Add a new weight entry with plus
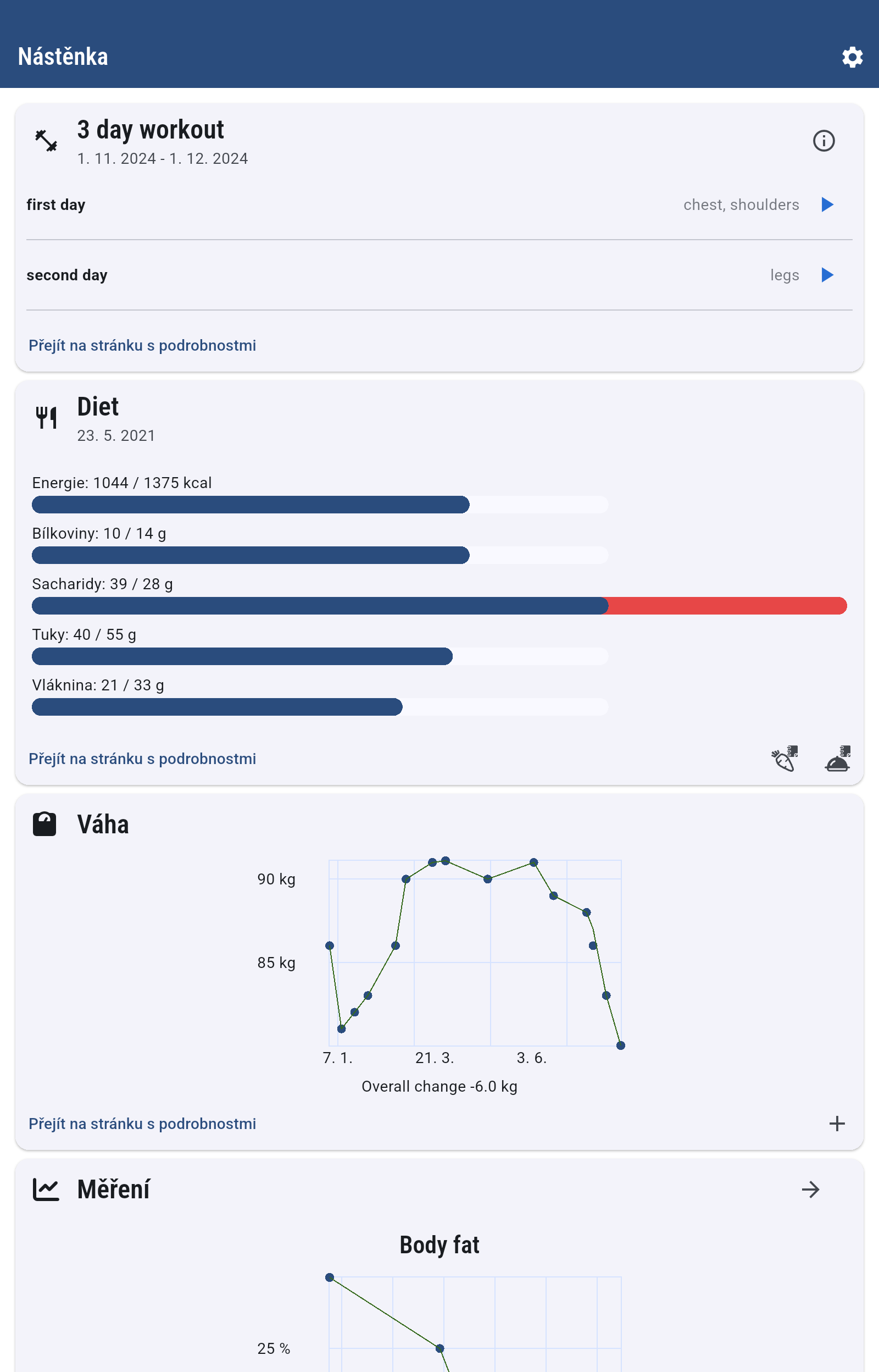The height and width of the screenshot is (1372, 879). (x=837, y=1123)
